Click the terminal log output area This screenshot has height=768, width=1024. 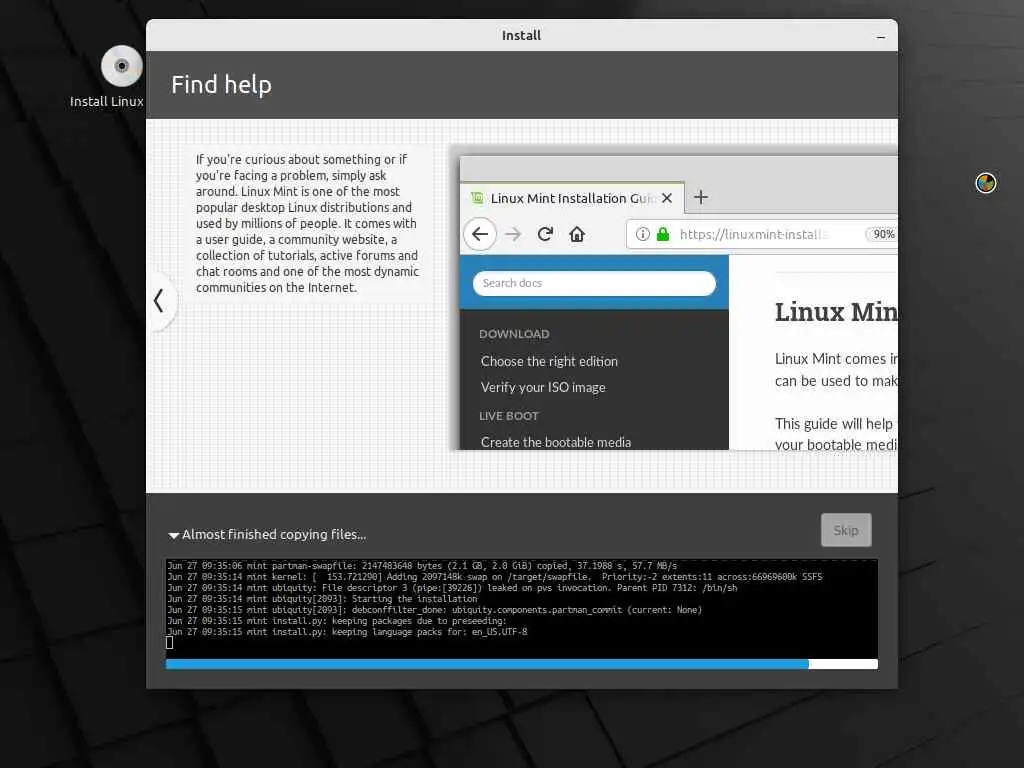tap(521, 608)
